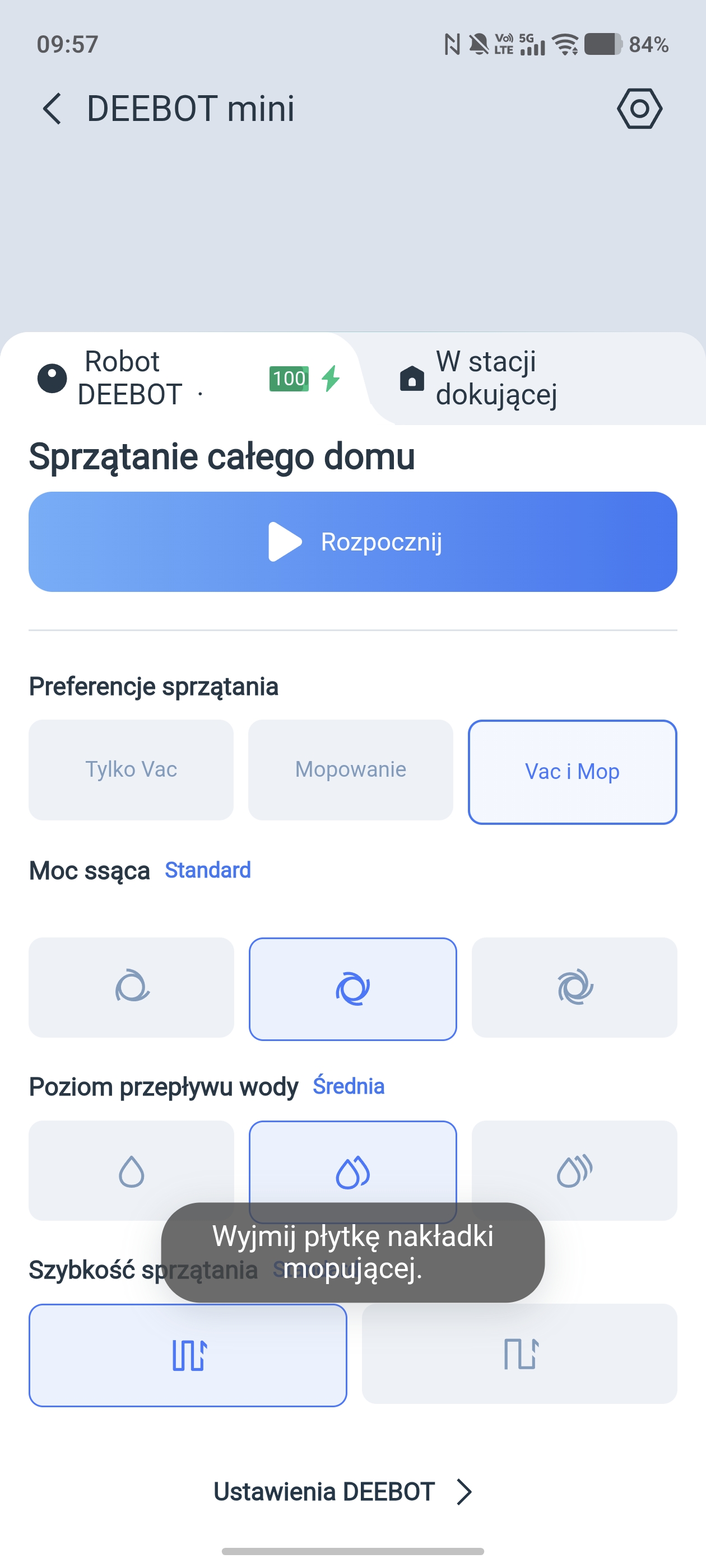This screenshot has width=706, height=1568.
Task: Select the strongest suction power icon
Action: click(574, 987)
